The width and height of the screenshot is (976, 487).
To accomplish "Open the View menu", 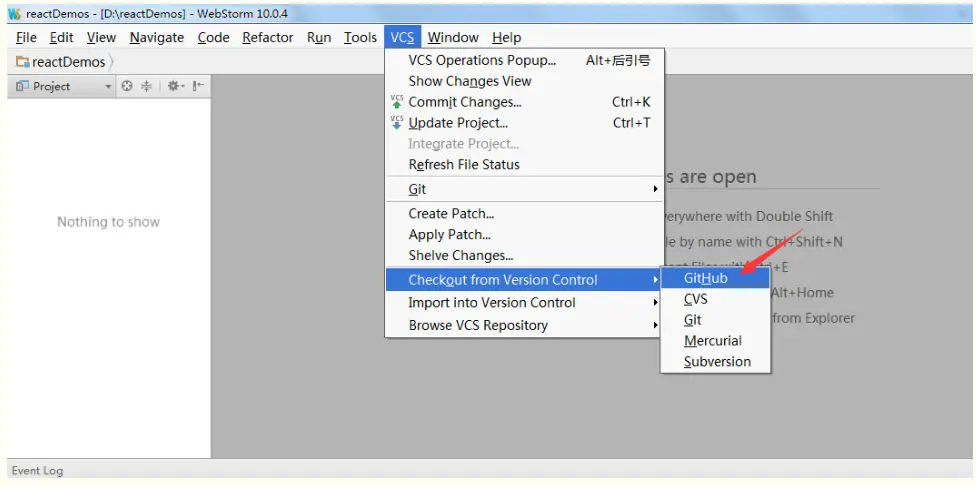I will (x=101, y=37).
